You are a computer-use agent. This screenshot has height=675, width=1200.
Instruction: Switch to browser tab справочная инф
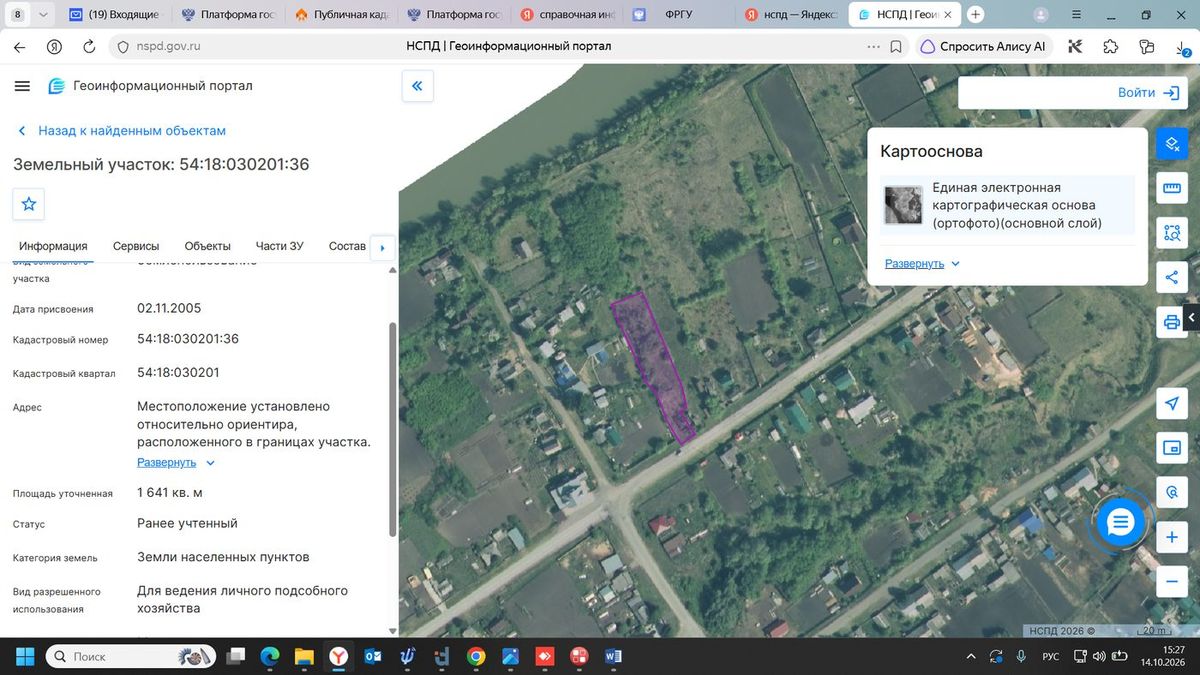pyautogui.click(x=568, y=14)
